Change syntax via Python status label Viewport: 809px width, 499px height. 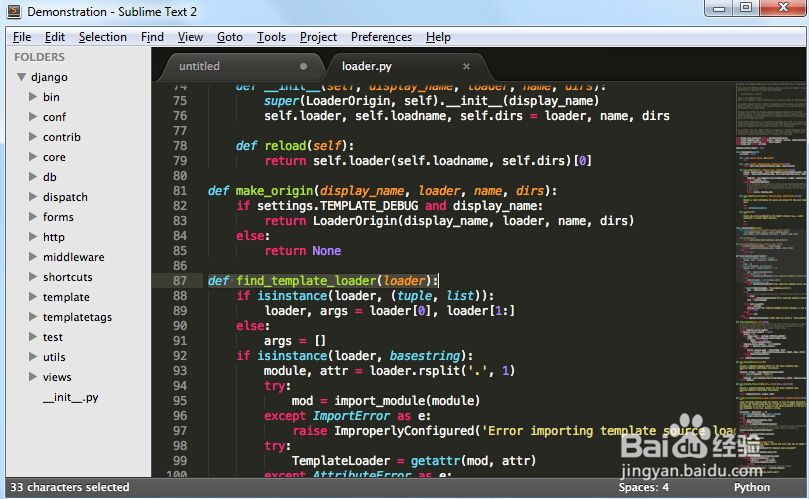pos(752,487)
